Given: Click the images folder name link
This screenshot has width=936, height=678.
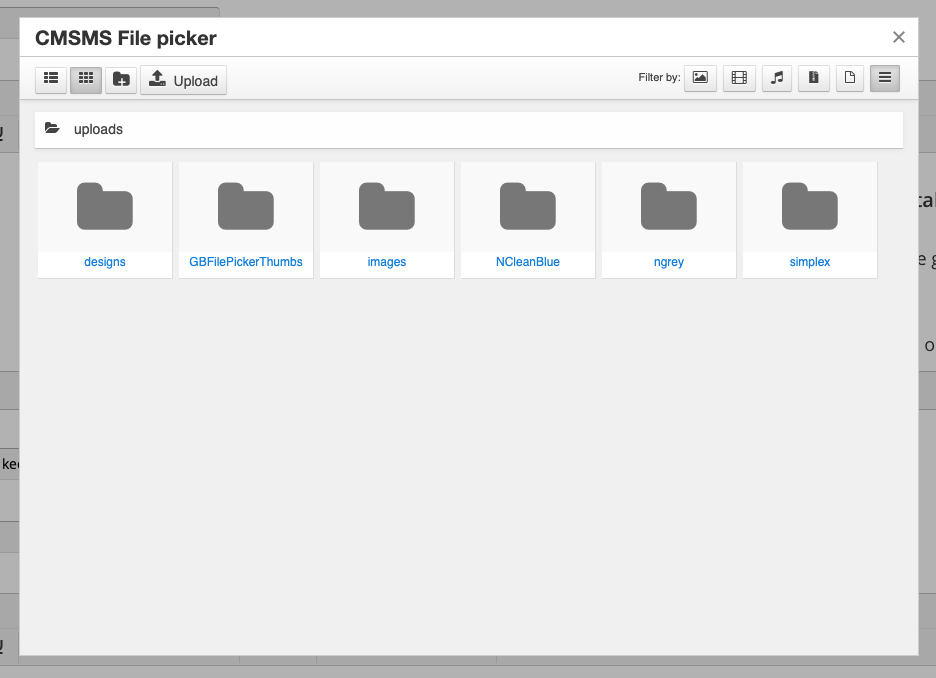Looking at the screenshot, I should (387, 262).
